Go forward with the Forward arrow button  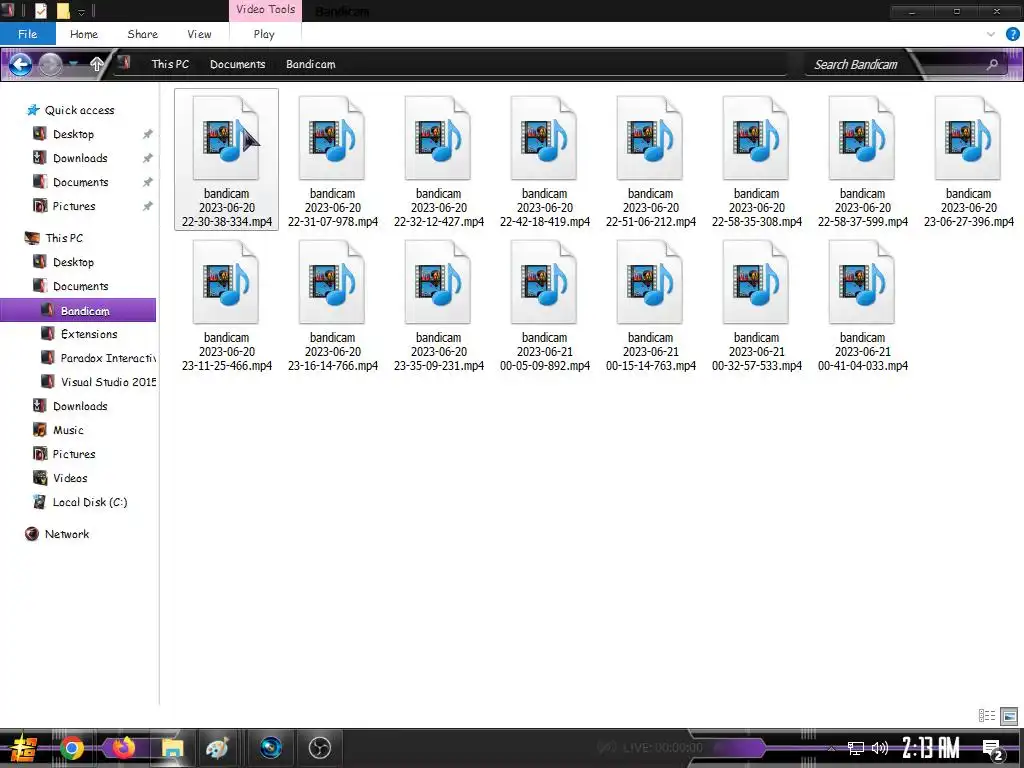pyautogui.click(x=50, y=64)
